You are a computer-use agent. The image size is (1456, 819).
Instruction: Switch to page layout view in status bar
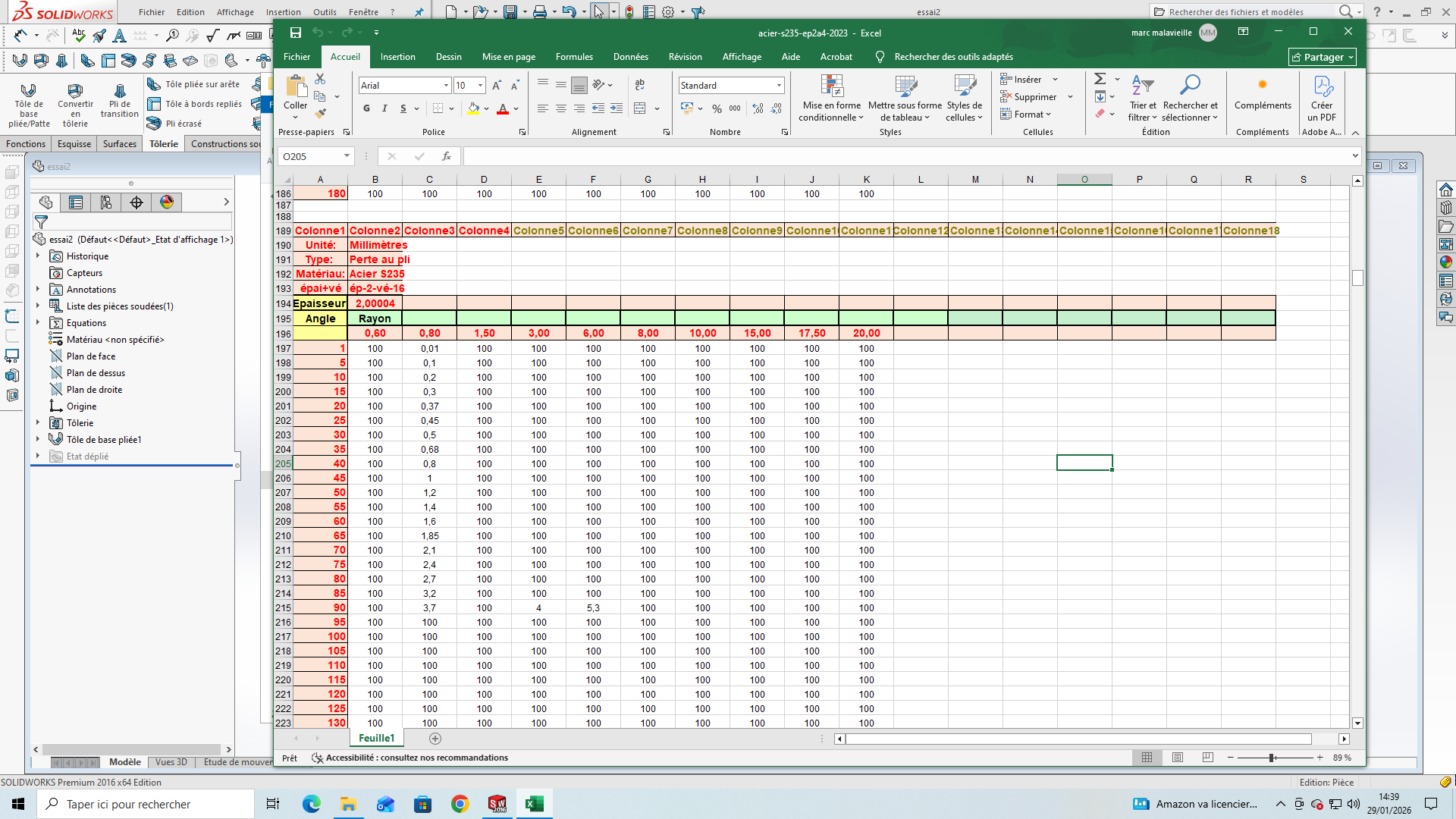(x=1178, y=758)
